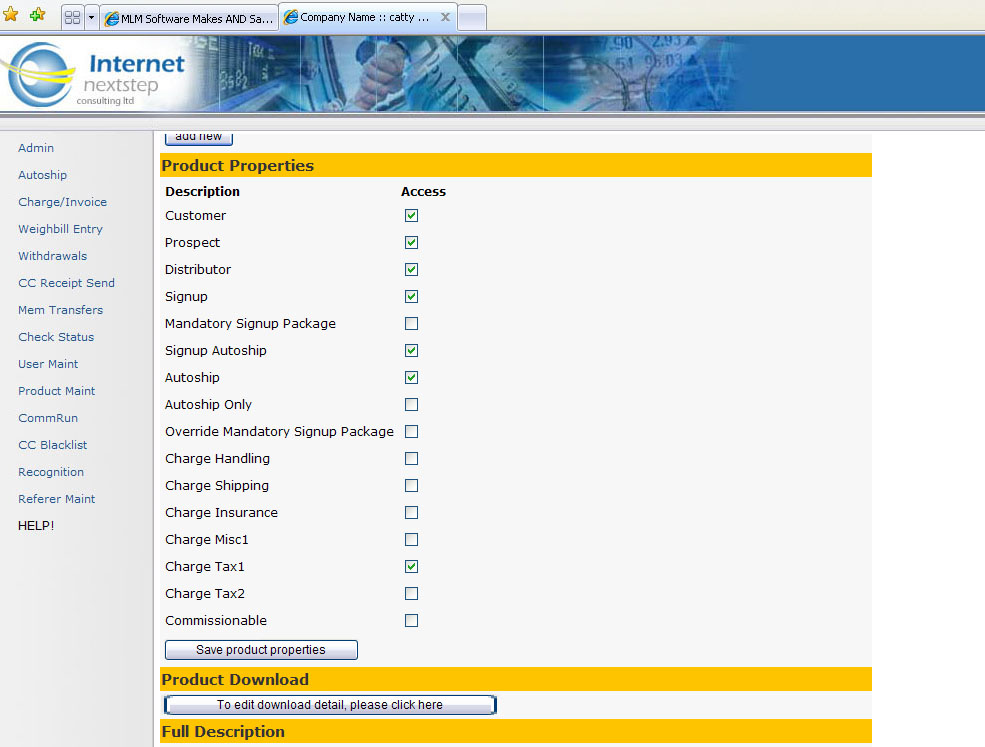Uncheck the Customer access checkbox
Screen dimensions: 985x747
pos(411,215)
